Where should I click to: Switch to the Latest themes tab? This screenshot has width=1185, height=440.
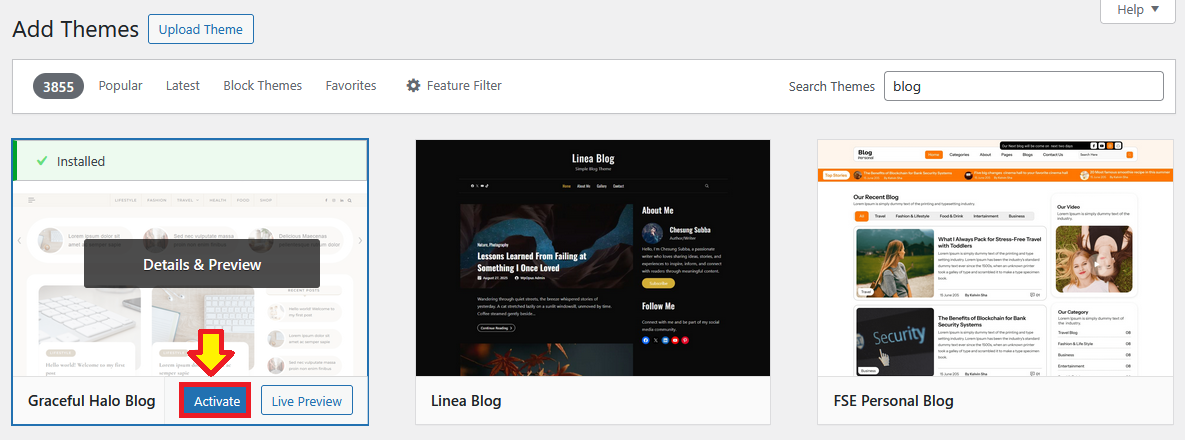(x=183, y=86)
